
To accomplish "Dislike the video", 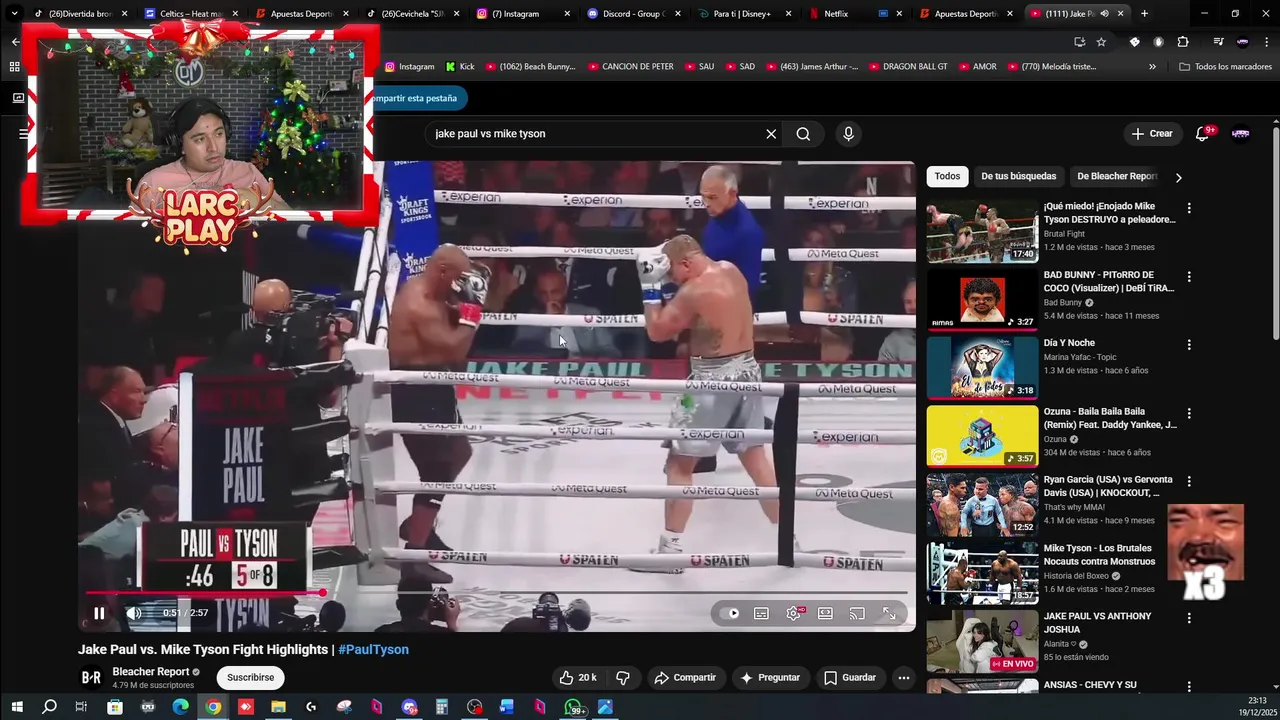I will (x=623, y=677).
